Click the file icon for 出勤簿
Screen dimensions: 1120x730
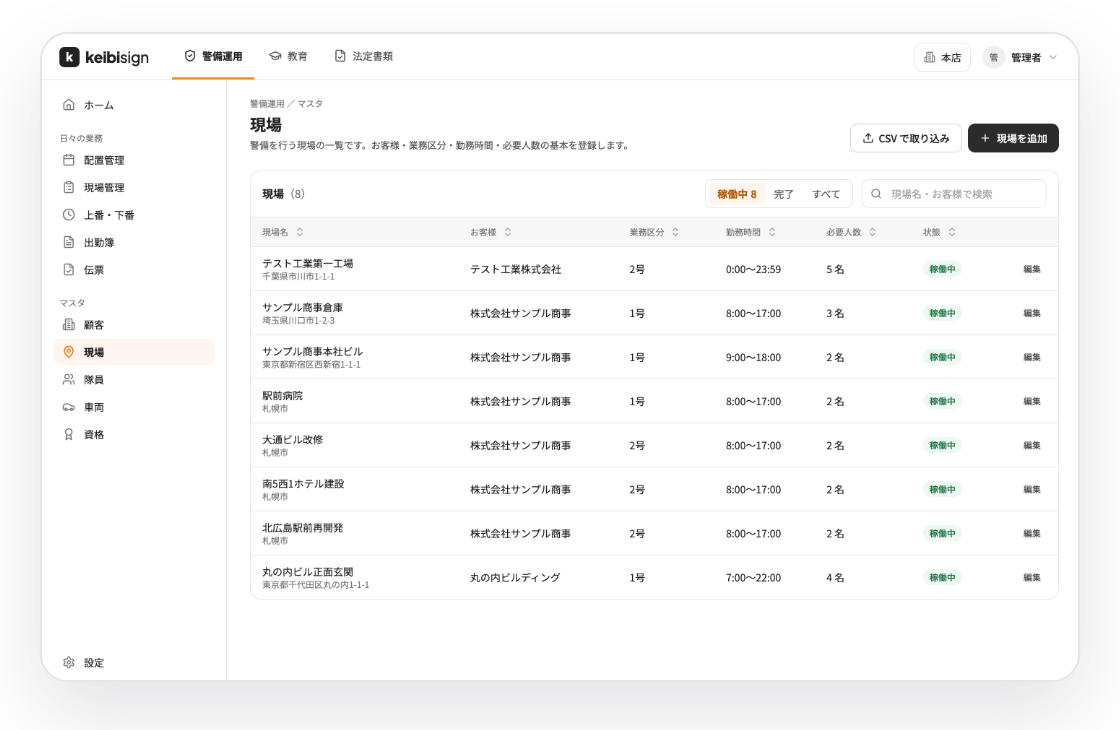(x=69, y=242)
